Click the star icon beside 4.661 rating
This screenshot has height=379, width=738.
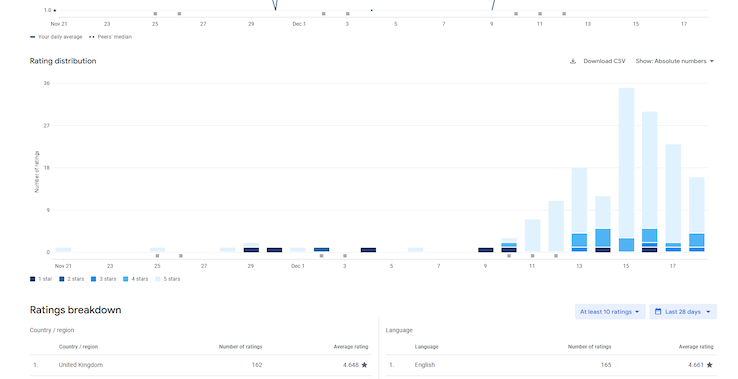click(x=709, y=365)
